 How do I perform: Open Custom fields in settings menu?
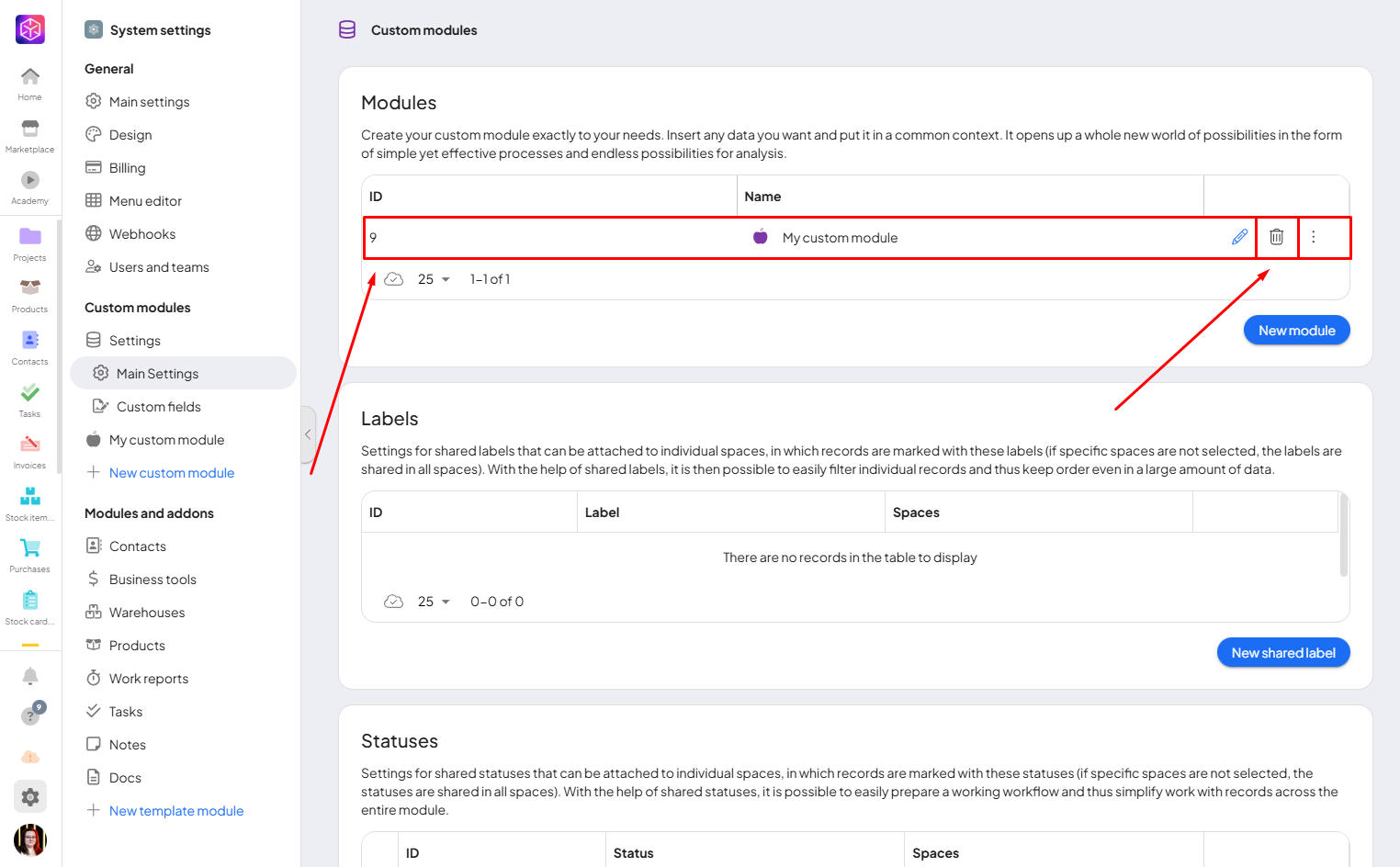[x=158, y=407]
